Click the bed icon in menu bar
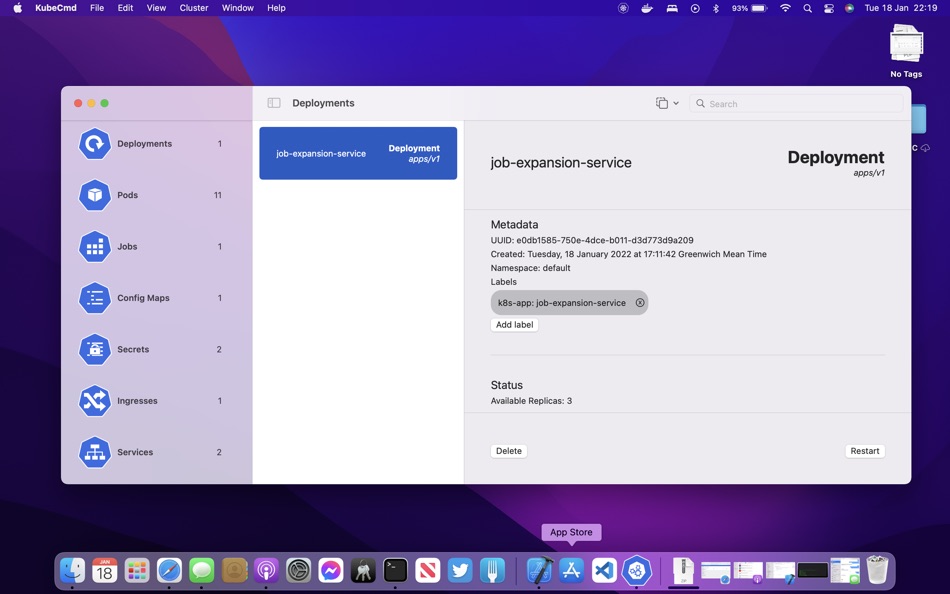The height and width of the screenshot is (594, 950). pyautogui.click(x=672, y=8)
